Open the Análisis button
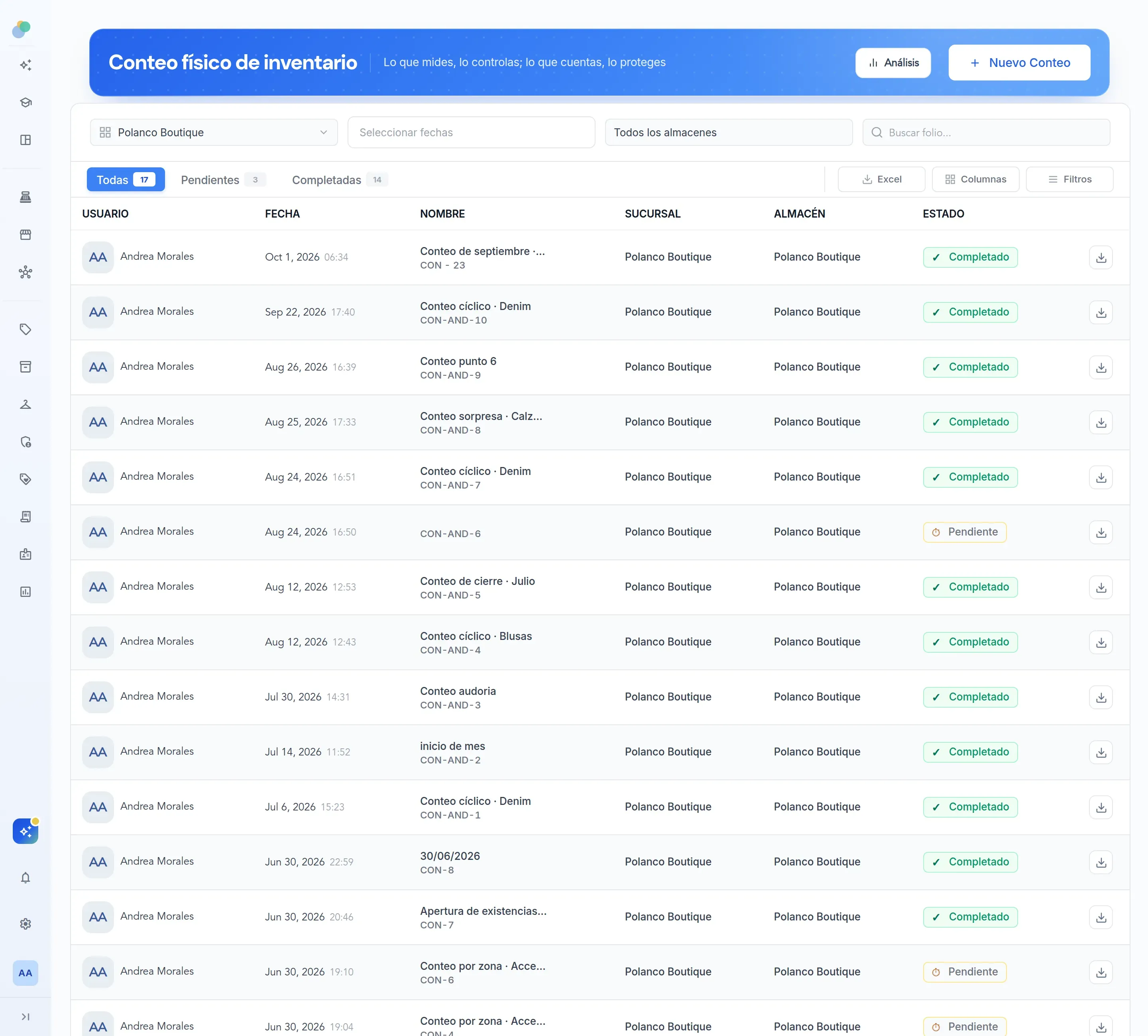1148x1036 pixels. click(892, 63)
